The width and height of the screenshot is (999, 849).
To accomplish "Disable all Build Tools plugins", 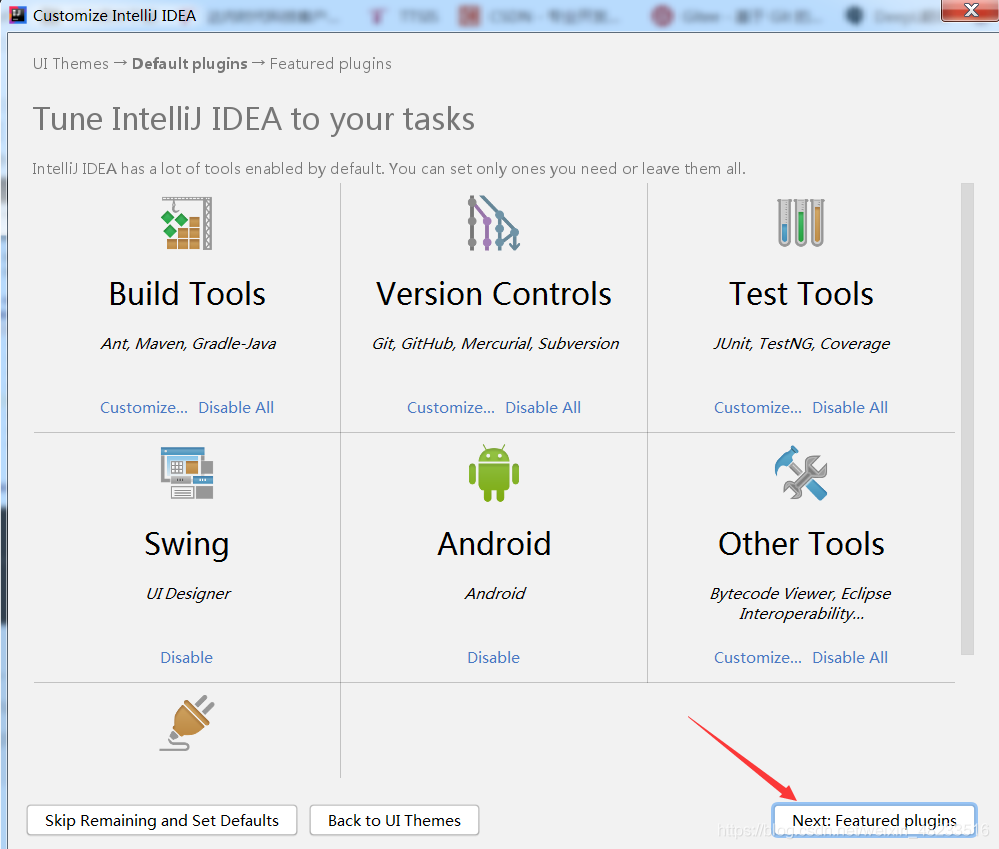I will [x=236, y=408].
